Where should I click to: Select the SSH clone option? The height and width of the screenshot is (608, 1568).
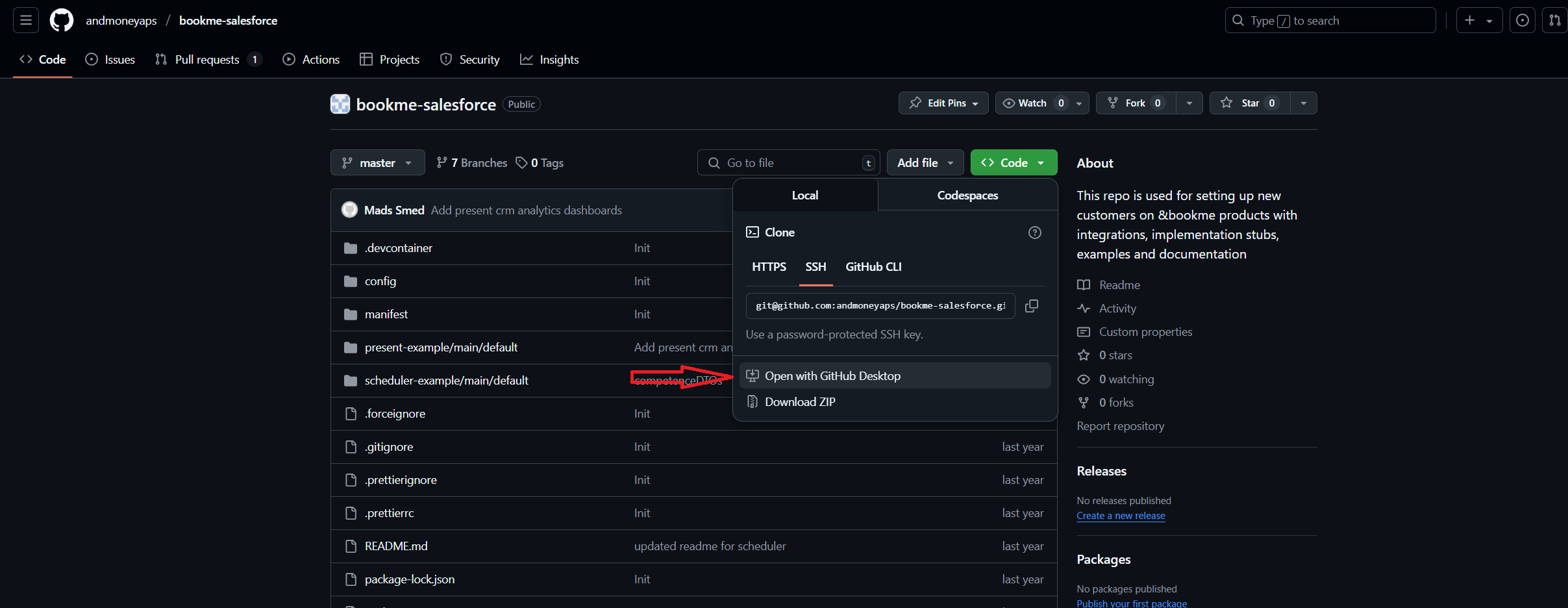(x=815, y=266)
